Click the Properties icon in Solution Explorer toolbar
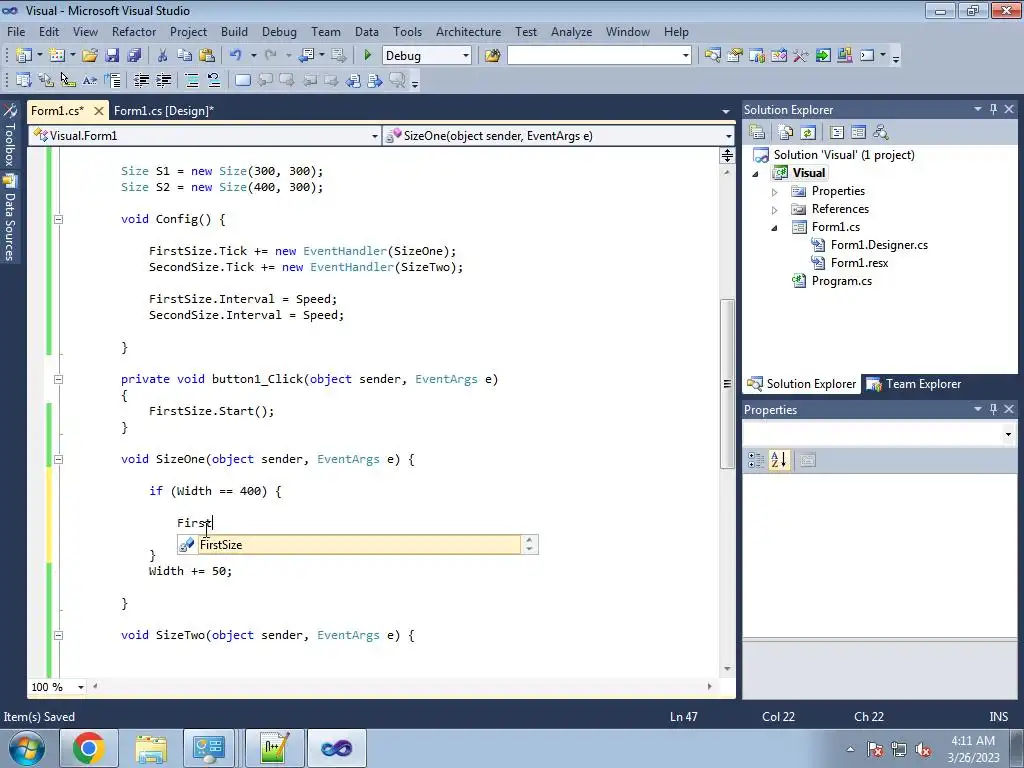1024x768 pixels. (757, 133)
